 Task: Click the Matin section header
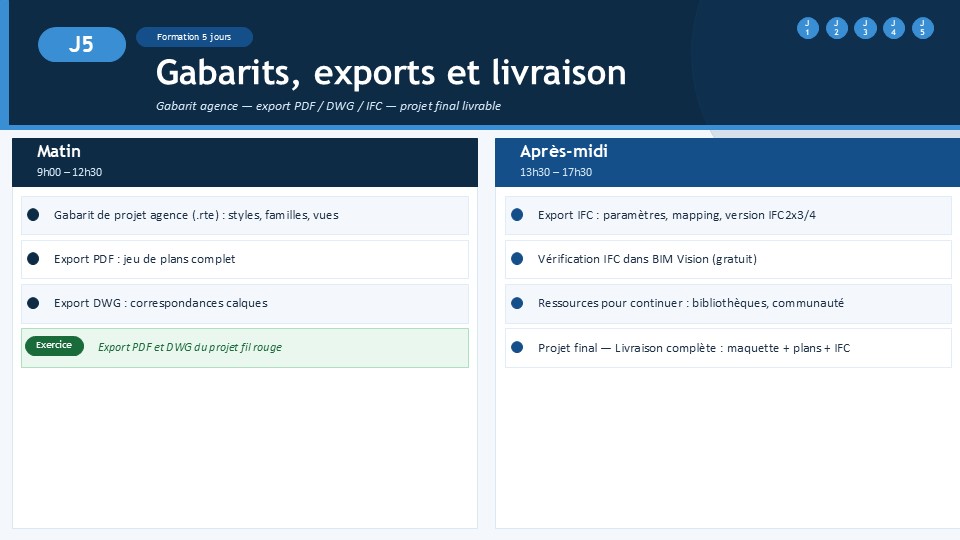tap(245, 162)
